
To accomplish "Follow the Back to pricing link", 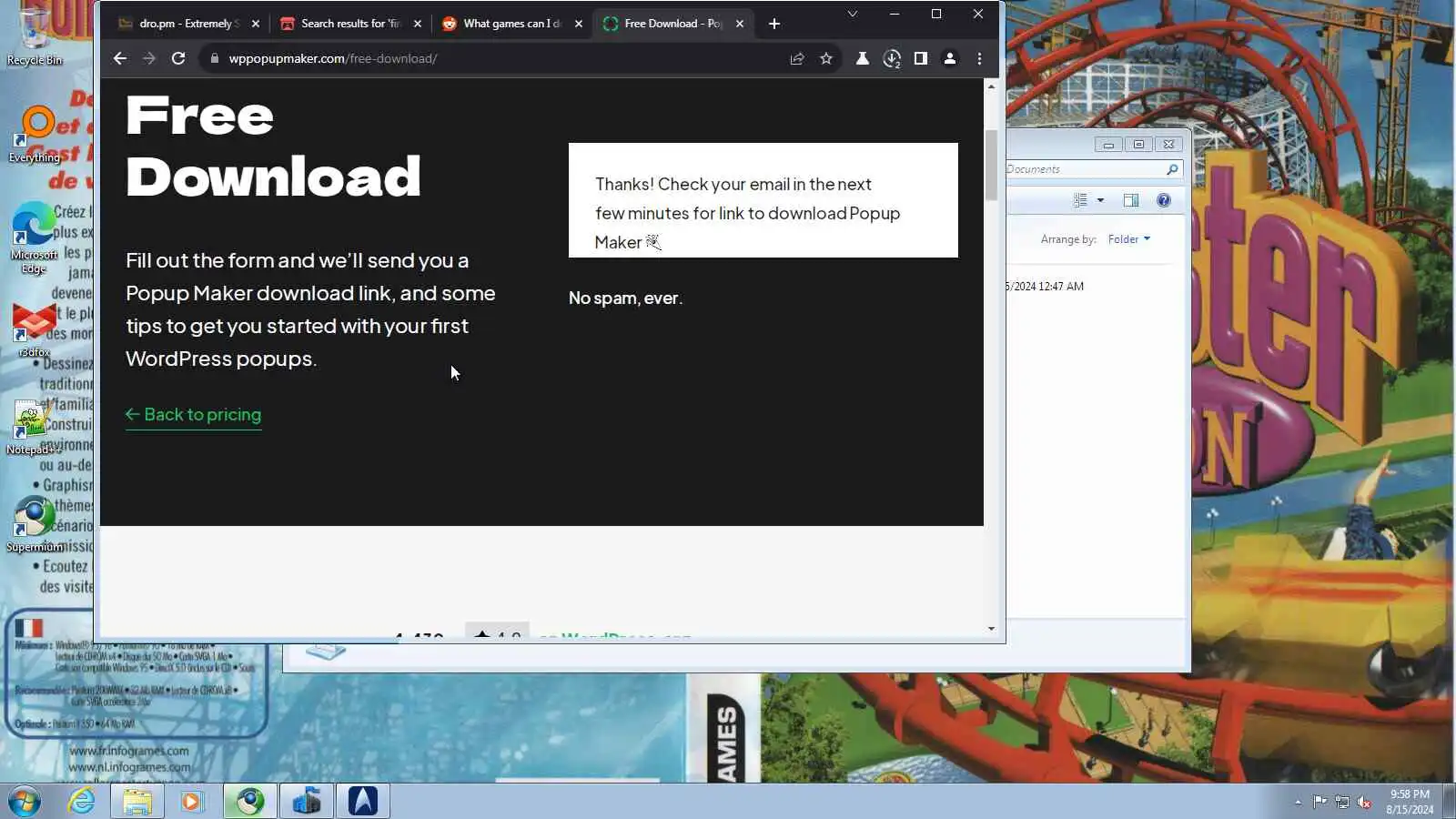I will click(194, 415).
